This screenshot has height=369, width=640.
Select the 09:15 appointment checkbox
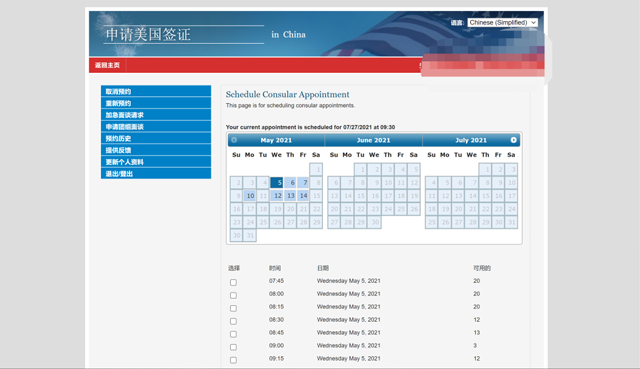click(233, 360)
